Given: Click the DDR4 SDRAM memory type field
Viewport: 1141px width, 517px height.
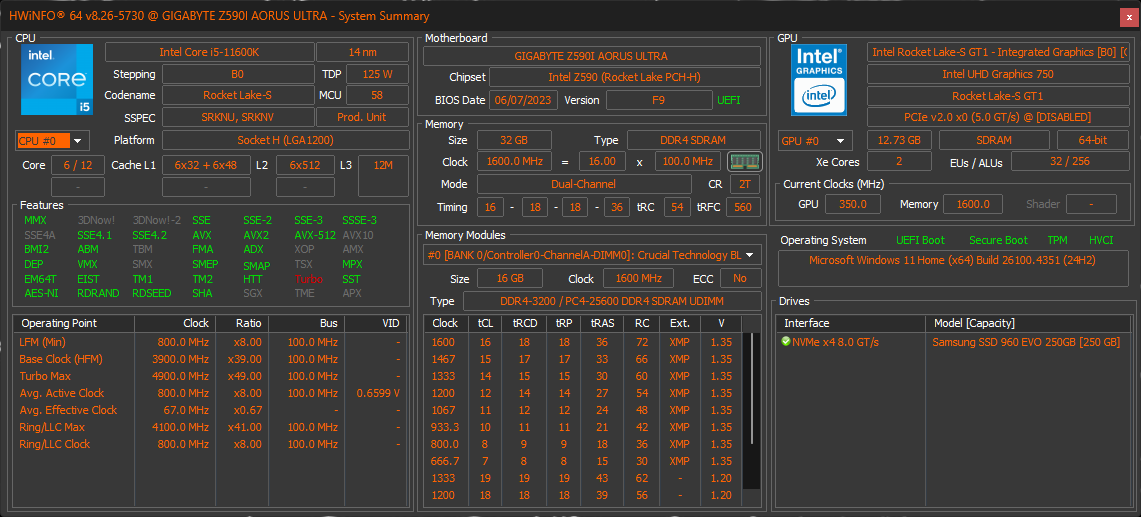Looking at the screenshot, I should (694, 140).
